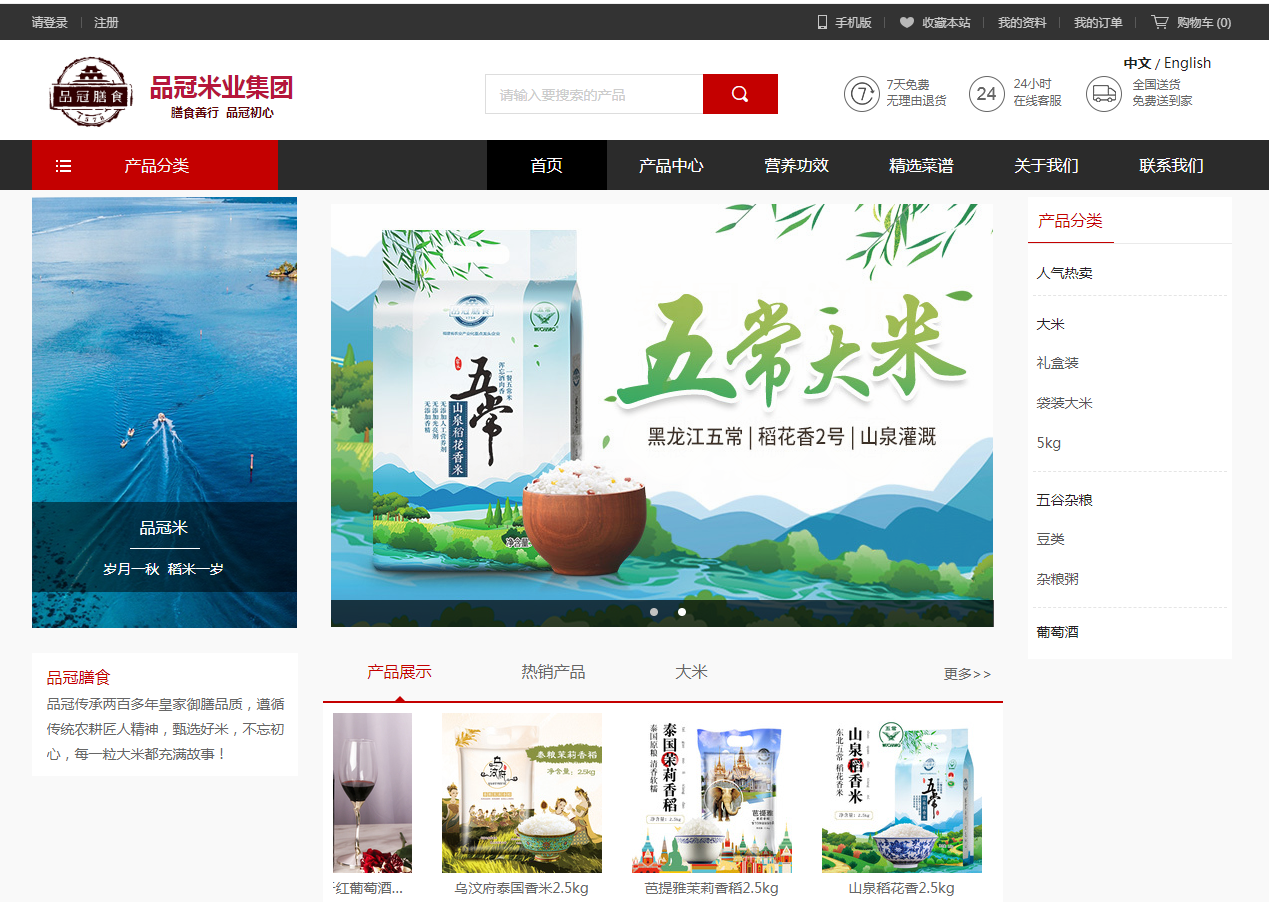This screenshot has width=1269, height=902.
Task: Click the magnifier search button
Action: pos(740,94)
